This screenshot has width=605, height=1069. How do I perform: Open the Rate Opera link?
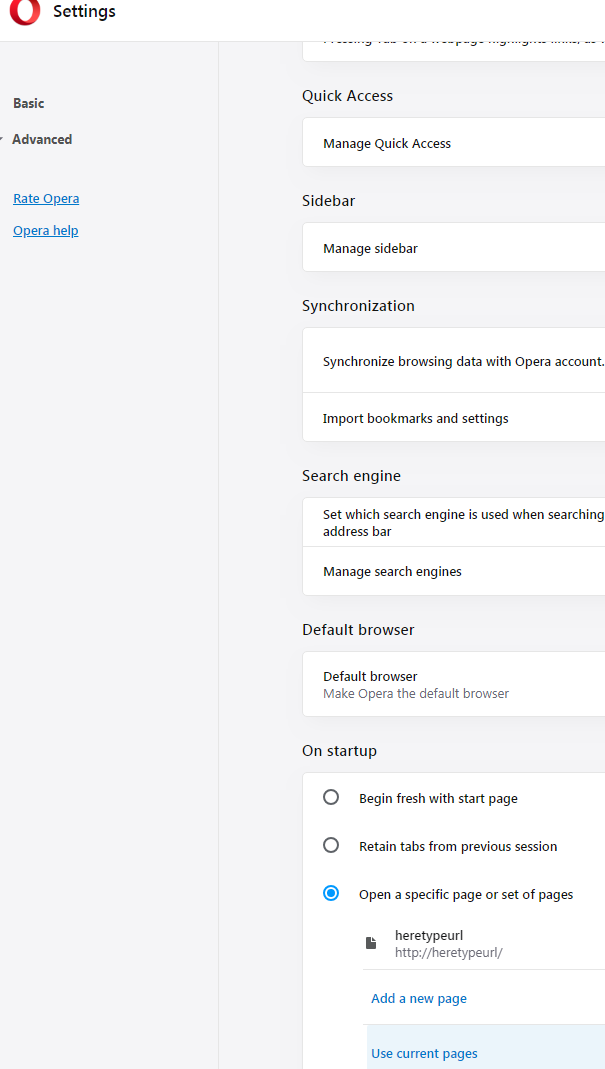(x=46, y=198)
